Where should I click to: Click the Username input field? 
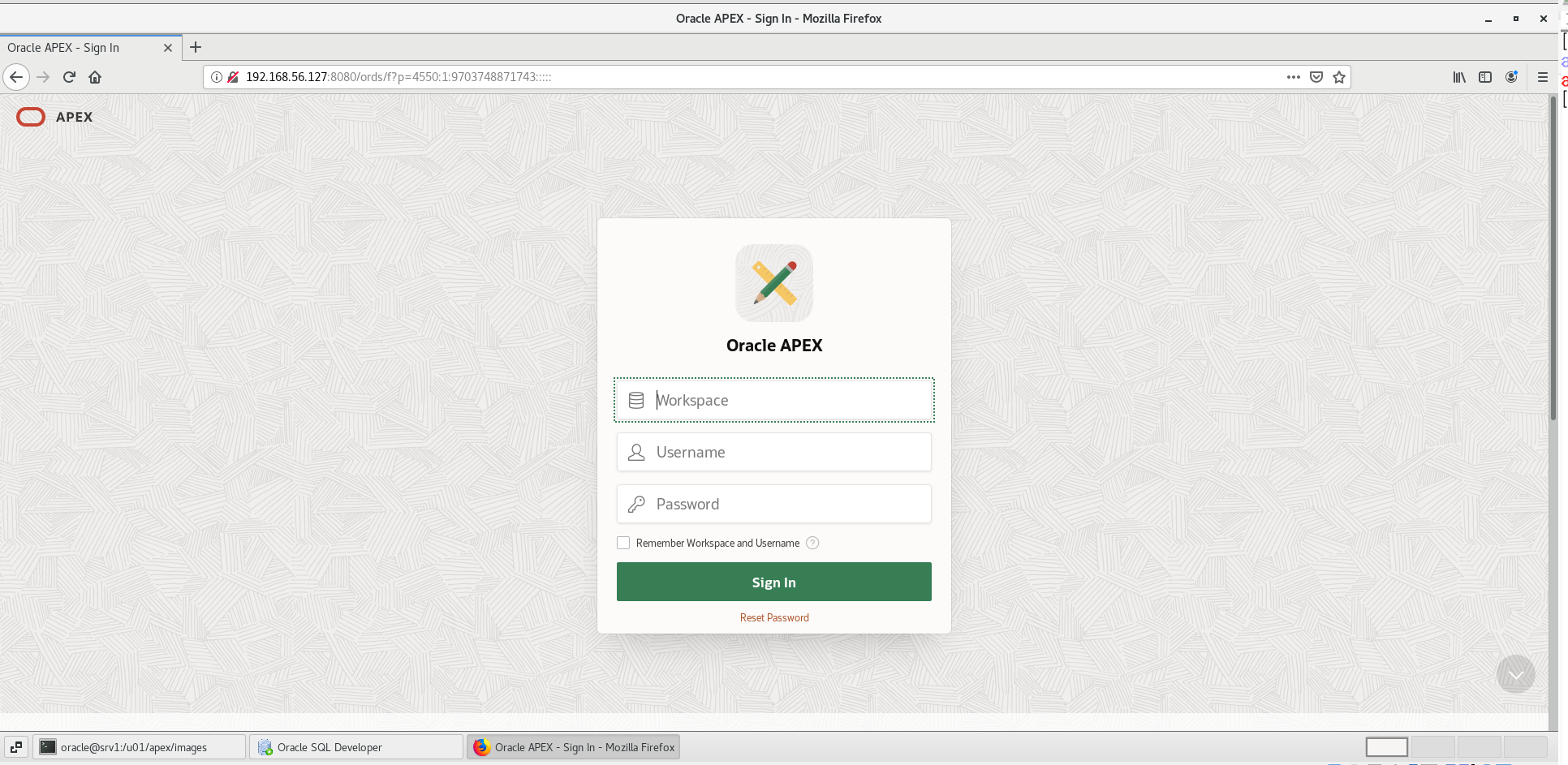point(774,452)
